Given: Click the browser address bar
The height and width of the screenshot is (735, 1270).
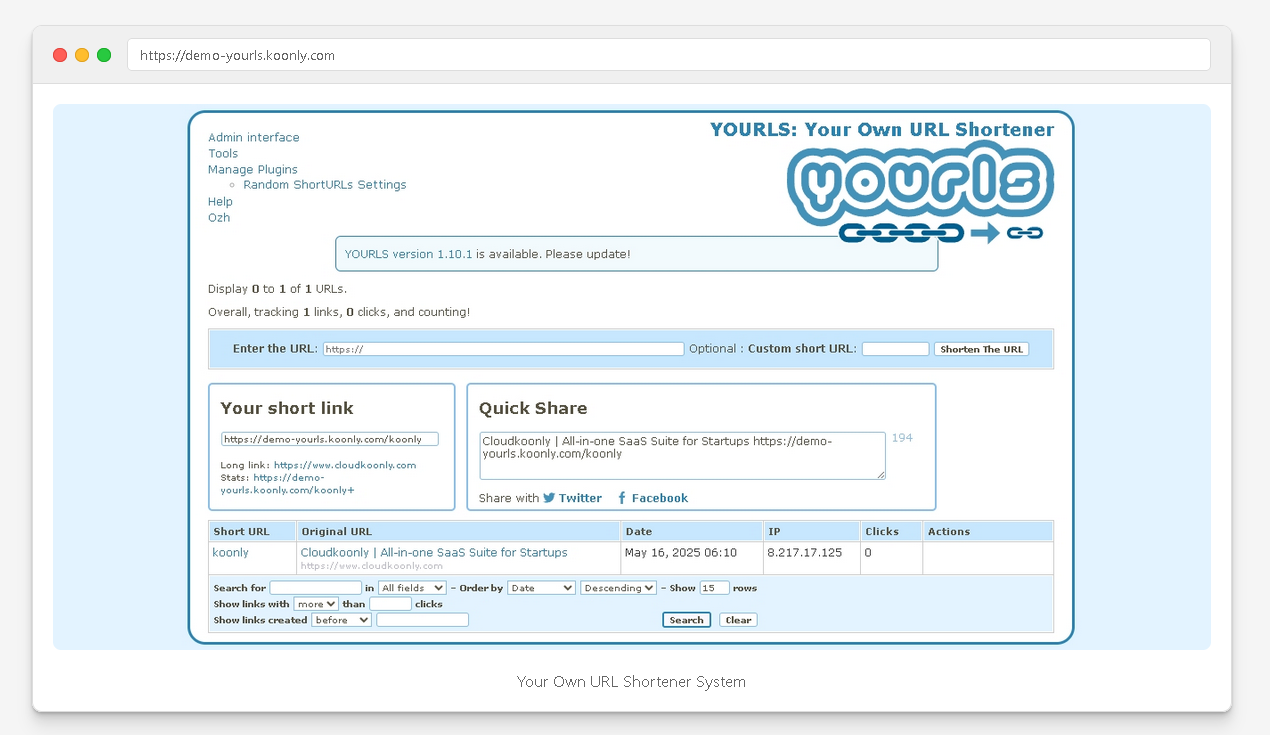Looking at the screenshot, I should (668, 55).
